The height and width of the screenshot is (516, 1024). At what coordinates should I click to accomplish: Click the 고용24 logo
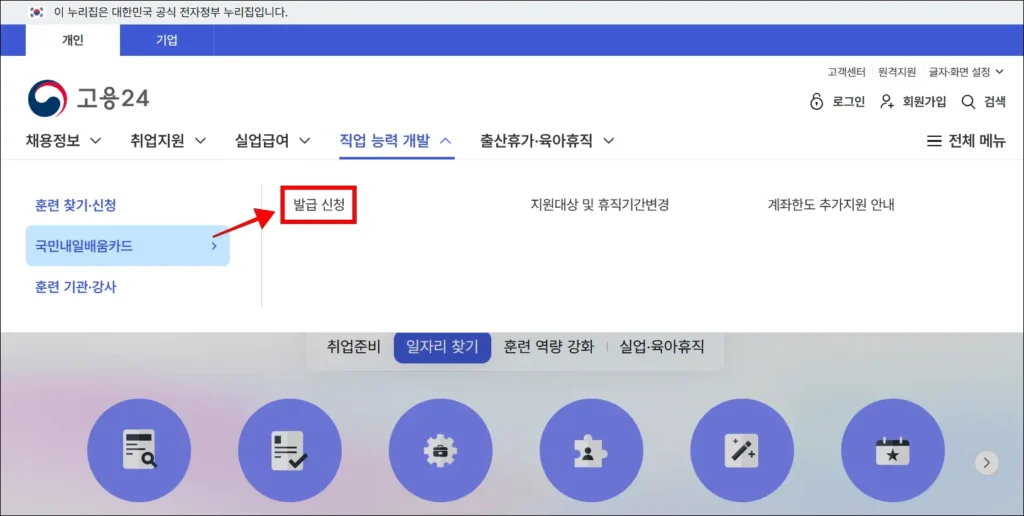click(88, 99)
